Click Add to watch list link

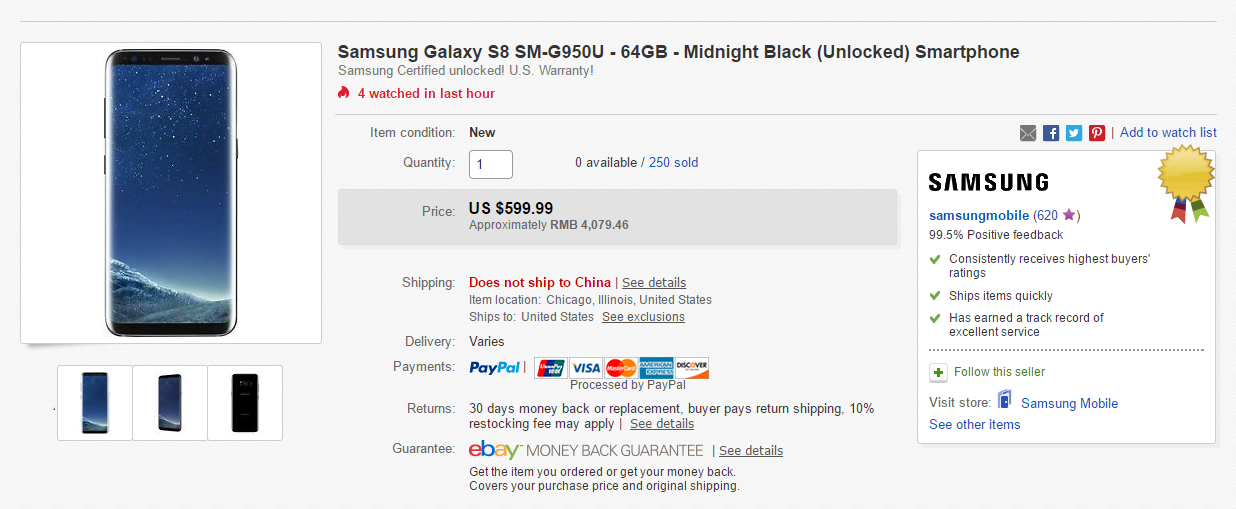(1168, 132)
